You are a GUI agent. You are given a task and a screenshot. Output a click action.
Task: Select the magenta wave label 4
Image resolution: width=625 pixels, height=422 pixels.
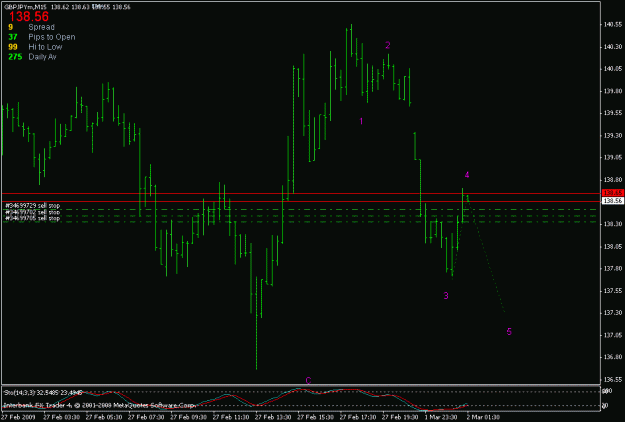(x=467, y=175)
